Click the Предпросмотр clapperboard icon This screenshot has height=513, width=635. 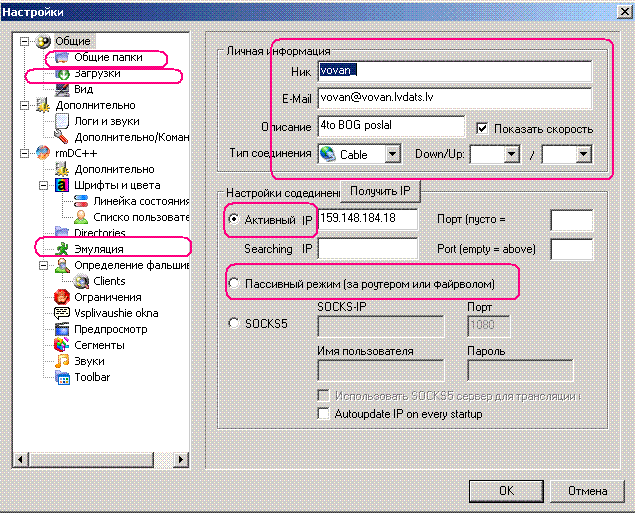[62, 329]
